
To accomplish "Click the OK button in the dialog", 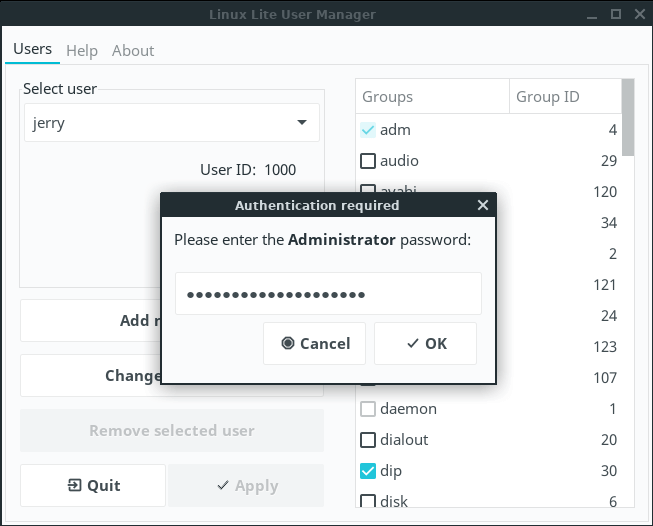I will pos(425,343).
